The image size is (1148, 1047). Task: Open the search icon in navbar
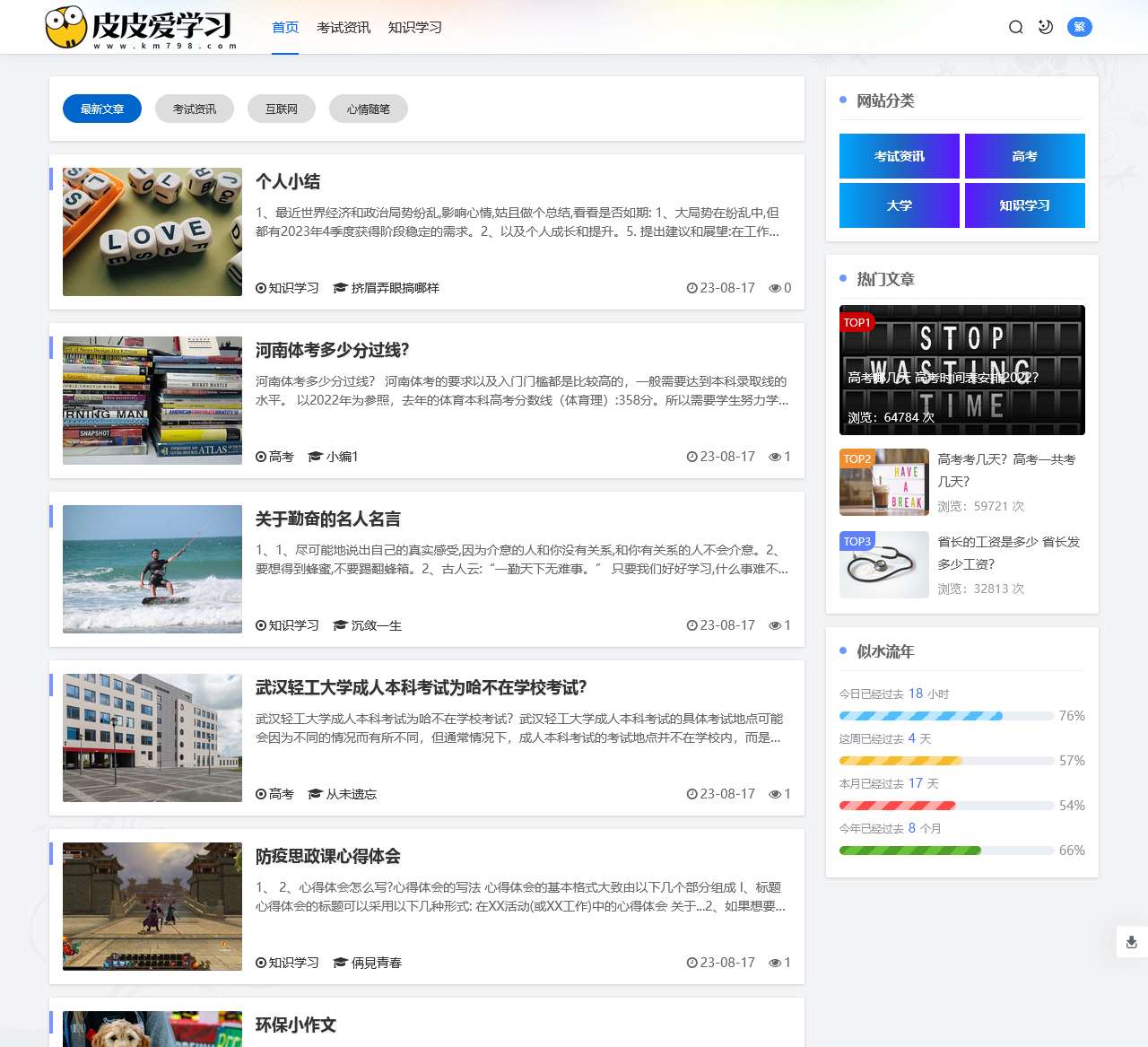(1014, 27)
